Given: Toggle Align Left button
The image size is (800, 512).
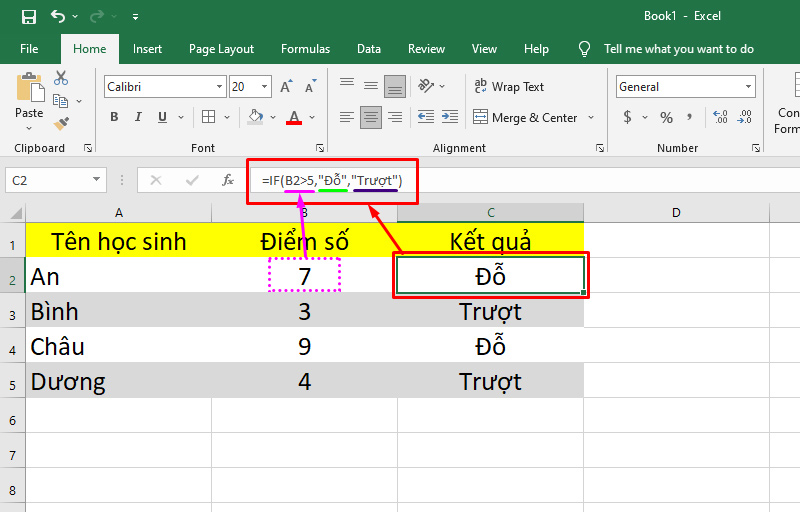Looking at the screenshot, I should click(347, 118).
